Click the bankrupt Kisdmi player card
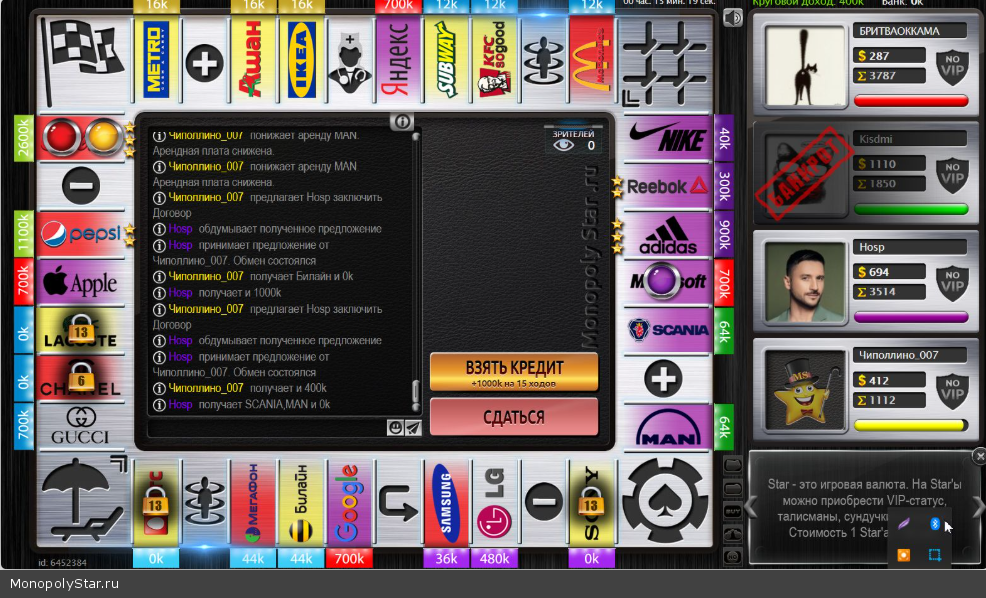Viewport: 986px width, 598px height. [x=867, y=174]
